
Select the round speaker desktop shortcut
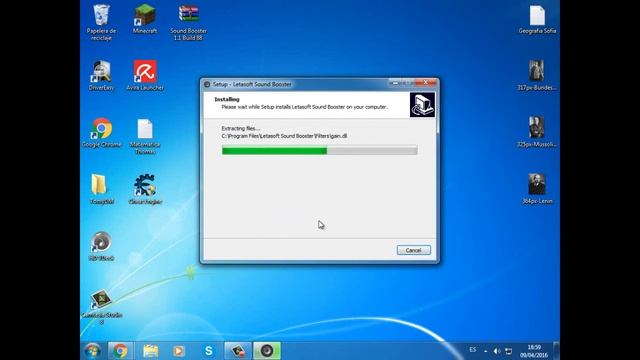pos(101,246)
